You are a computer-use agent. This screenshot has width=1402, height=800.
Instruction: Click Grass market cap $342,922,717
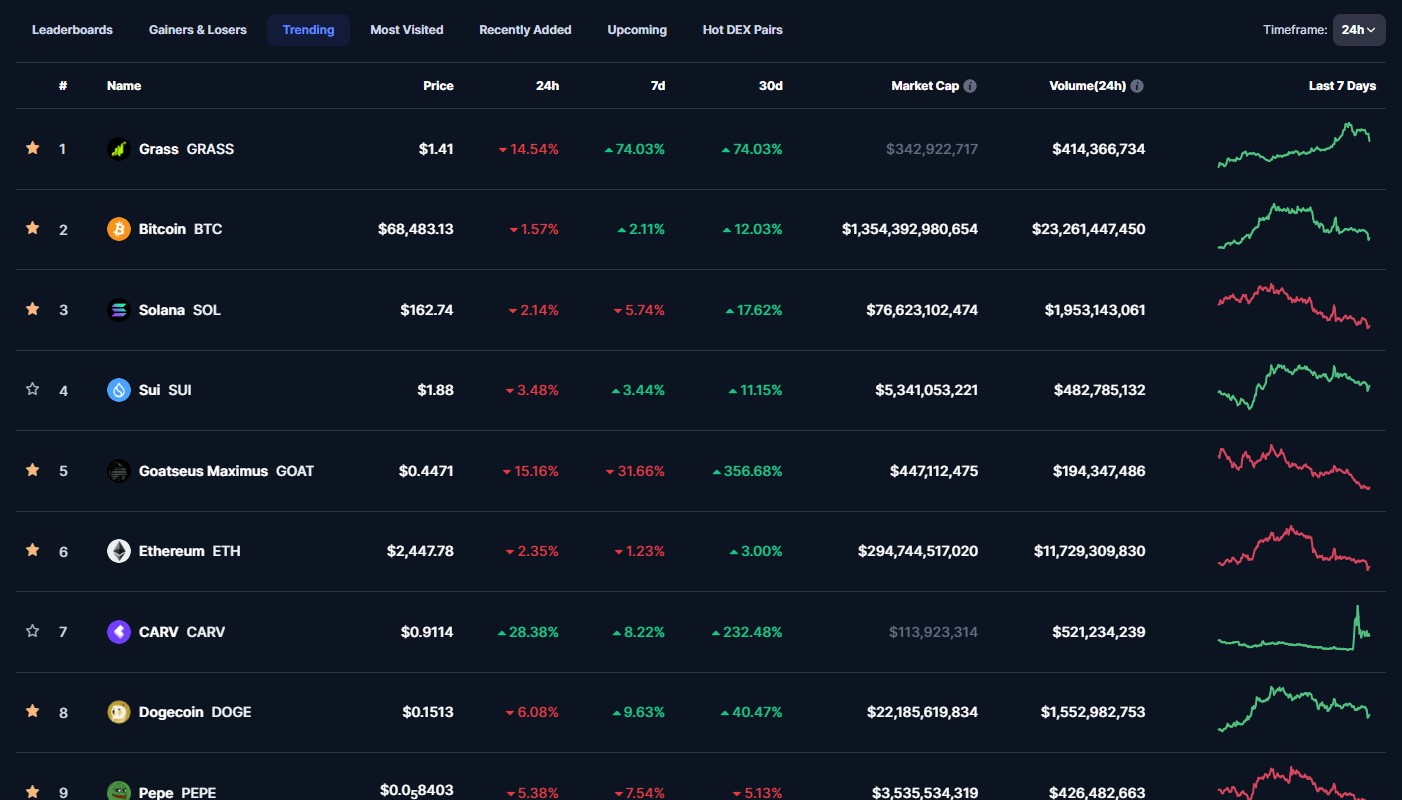tap(932, 149)
